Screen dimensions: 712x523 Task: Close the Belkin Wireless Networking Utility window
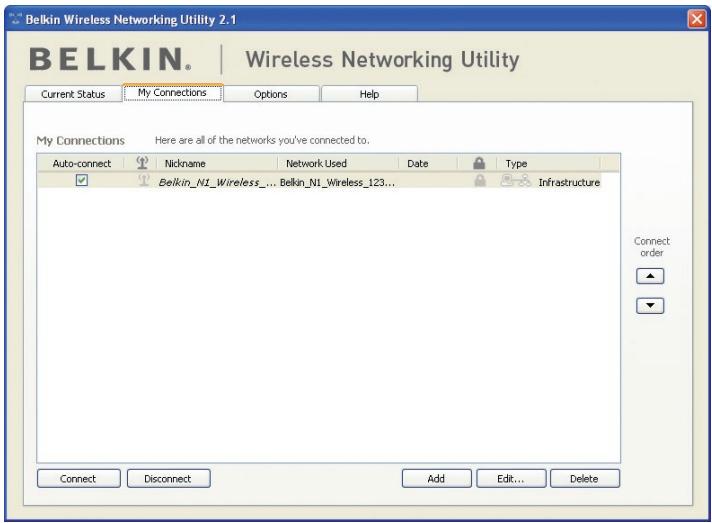[697, 19]
